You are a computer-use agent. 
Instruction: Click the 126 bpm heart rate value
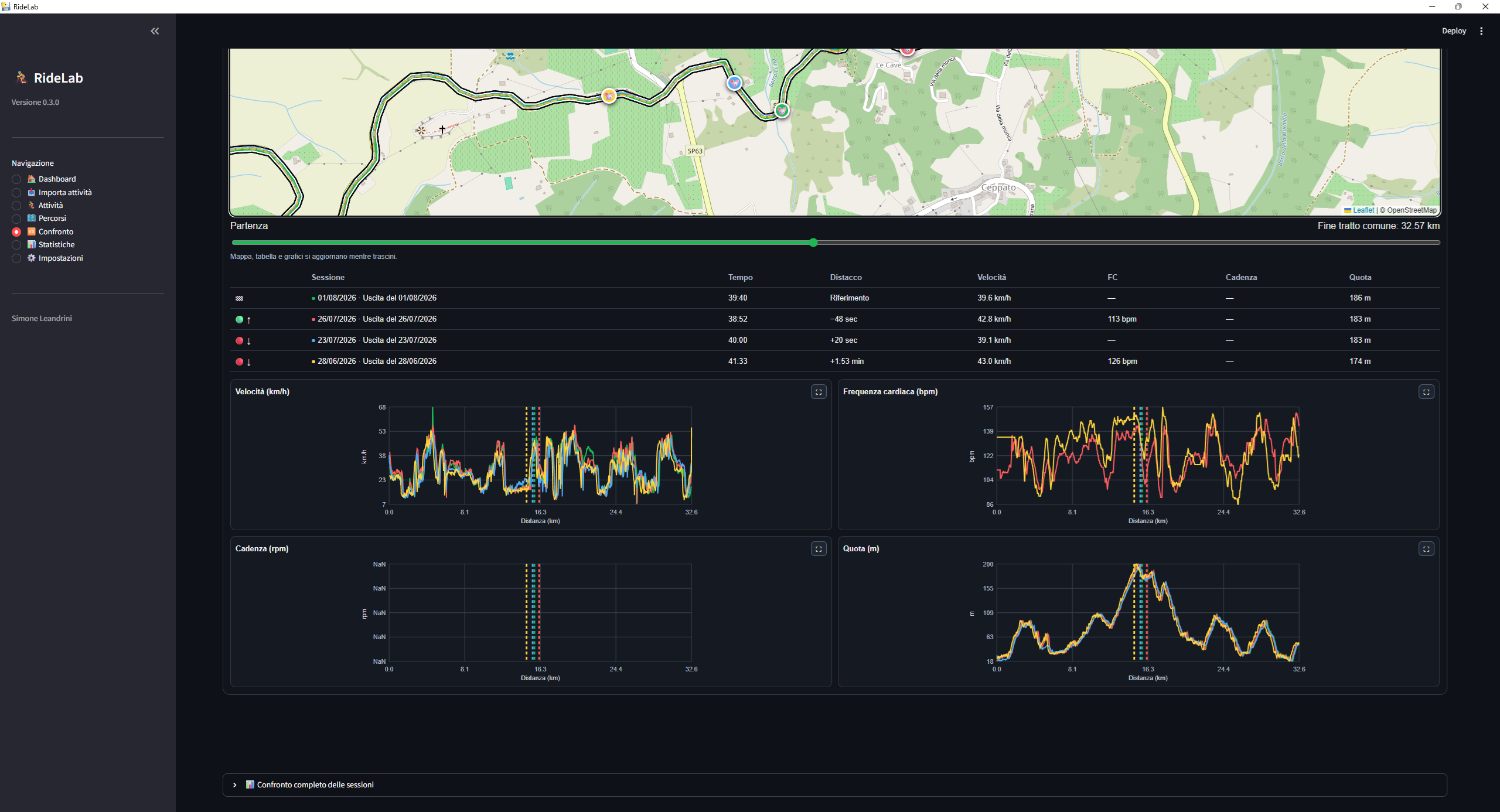click(1122, 361)
